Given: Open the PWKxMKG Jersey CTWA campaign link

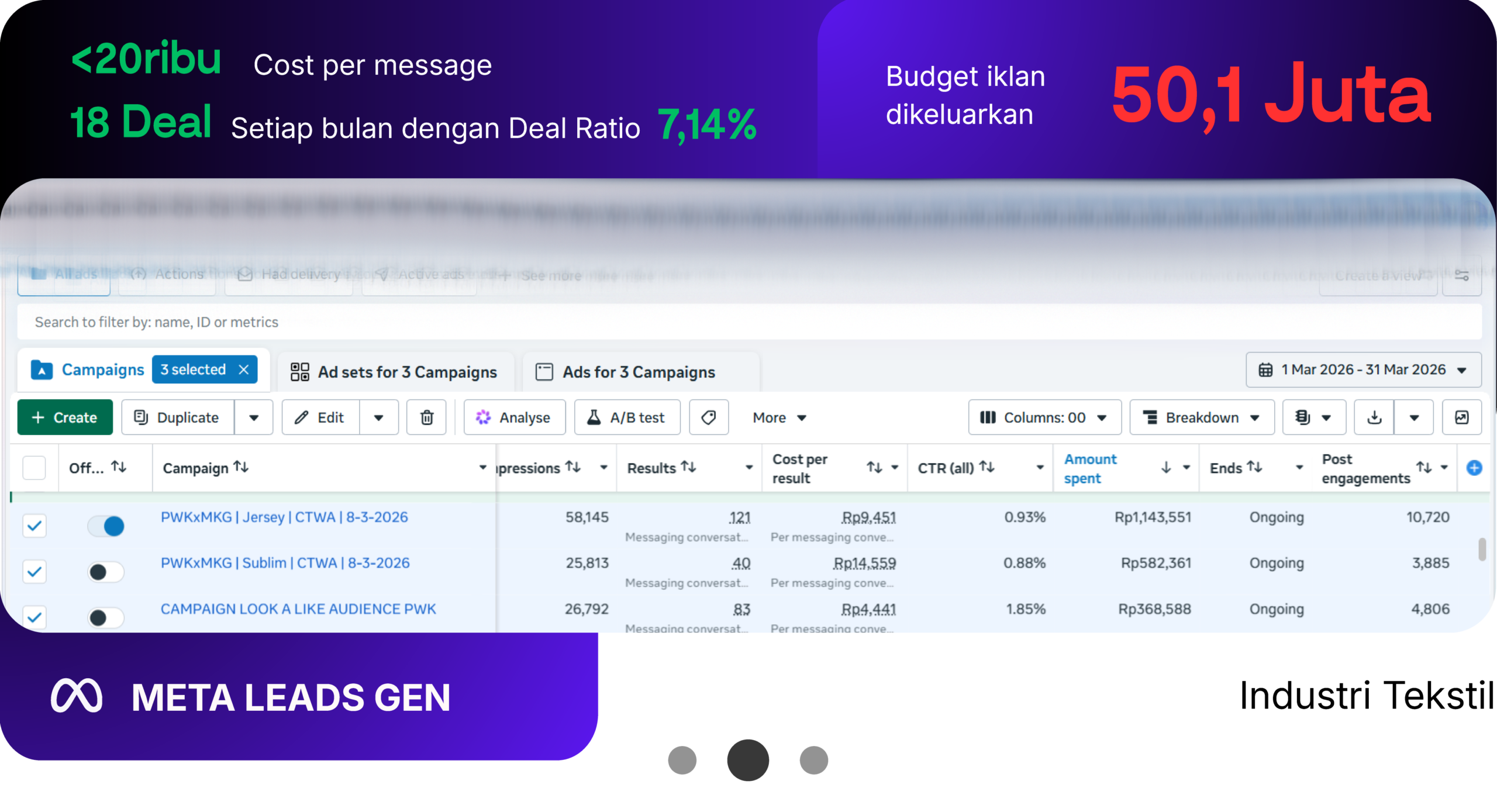Looking at the screenshot, I should [x=284, y=517].
